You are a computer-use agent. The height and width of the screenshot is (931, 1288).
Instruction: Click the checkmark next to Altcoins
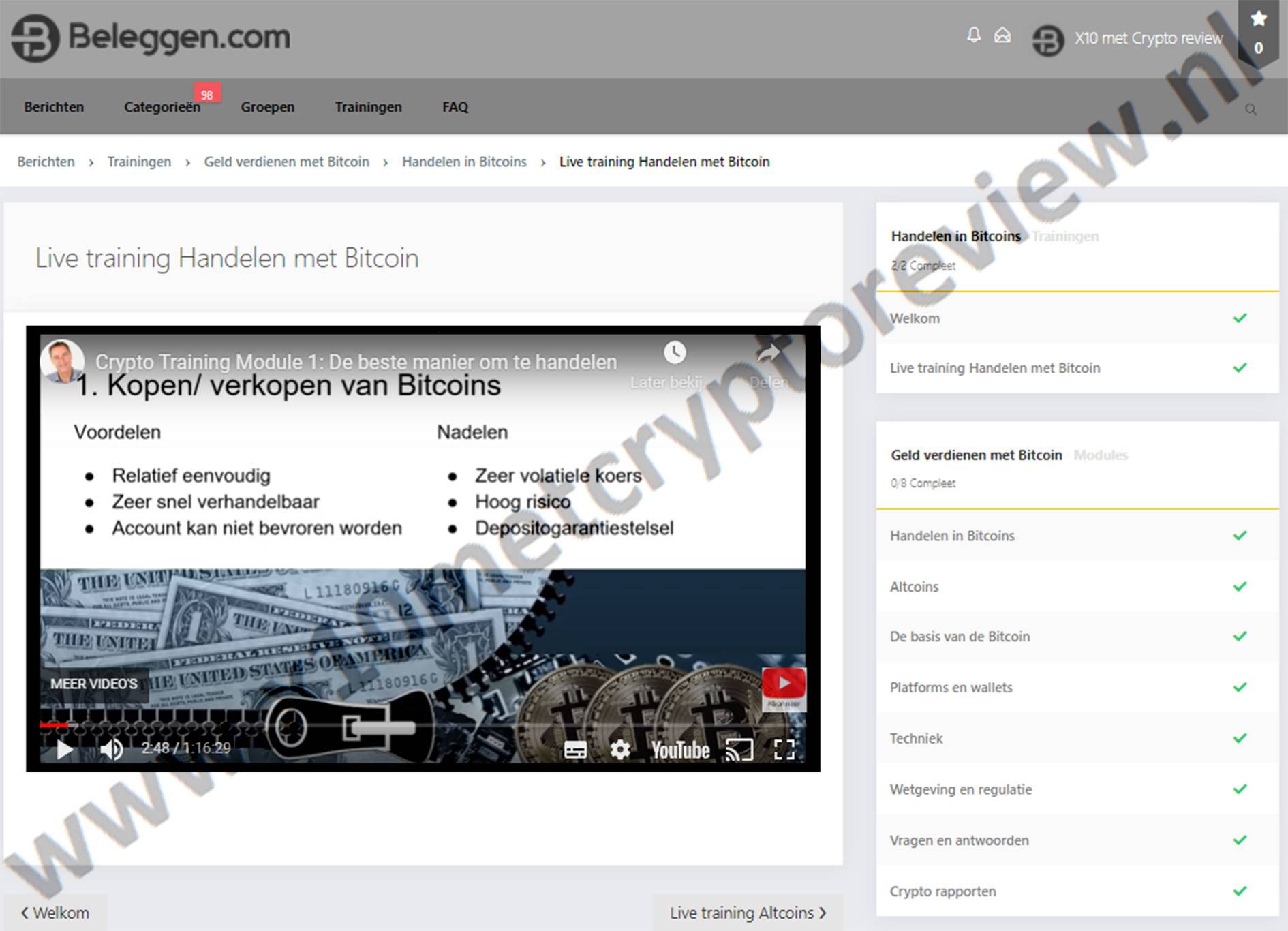1240,587
